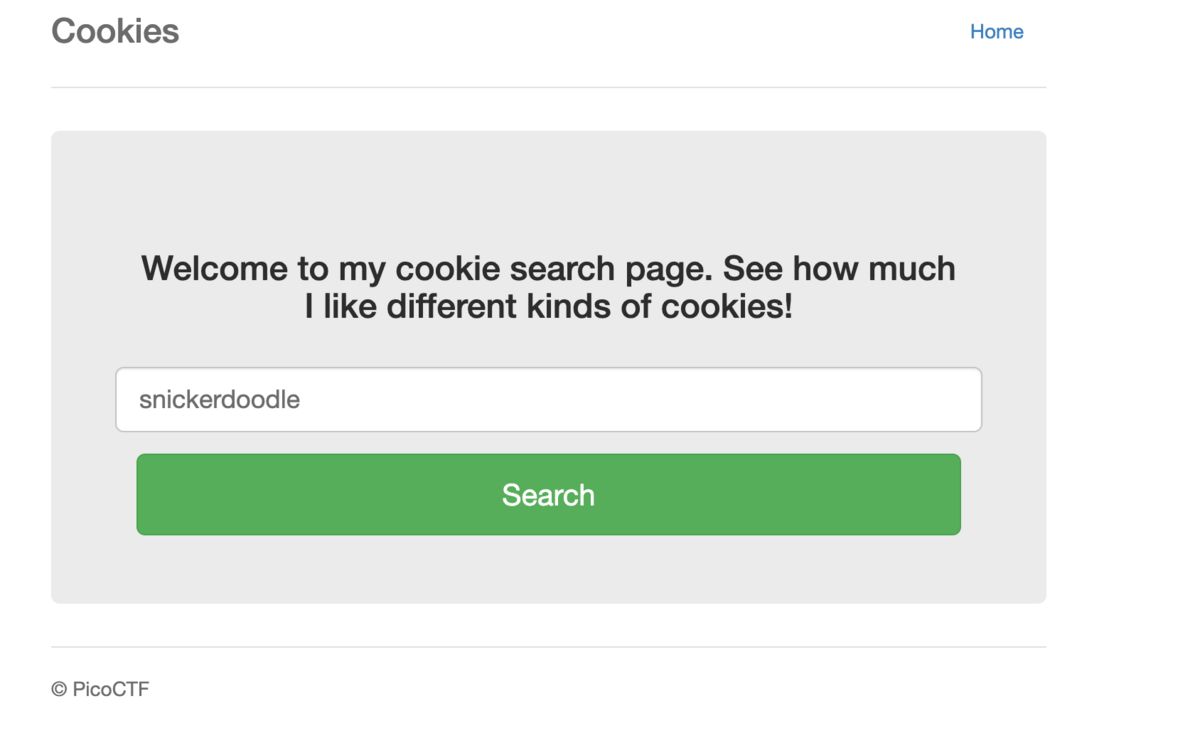Click the Home navigation link
The height and width of the screenshot is (738, 1200).
[996, 32]
